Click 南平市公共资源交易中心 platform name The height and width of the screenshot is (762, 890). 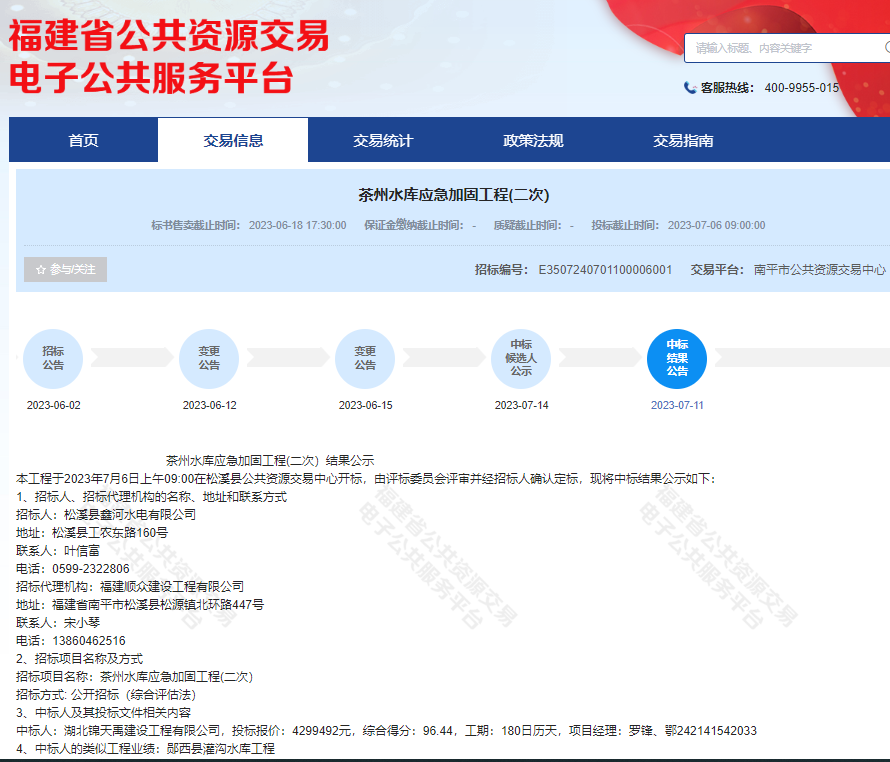[802, 269]
